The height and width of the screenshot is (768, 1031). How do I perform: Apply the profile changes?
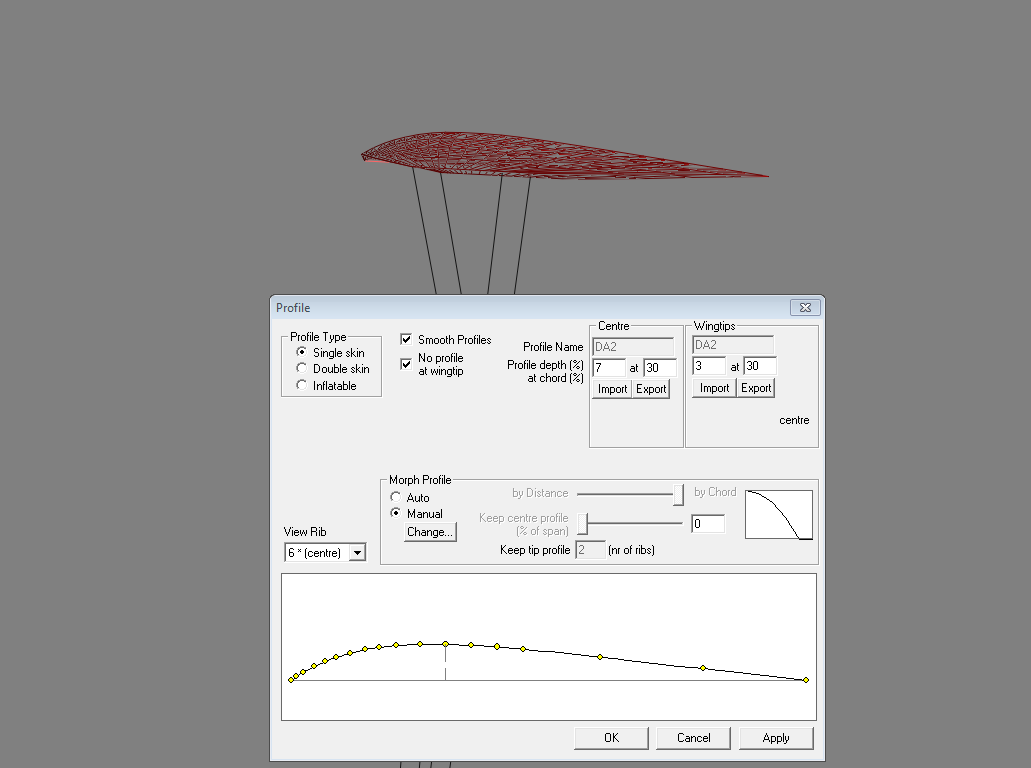[775, 738]
